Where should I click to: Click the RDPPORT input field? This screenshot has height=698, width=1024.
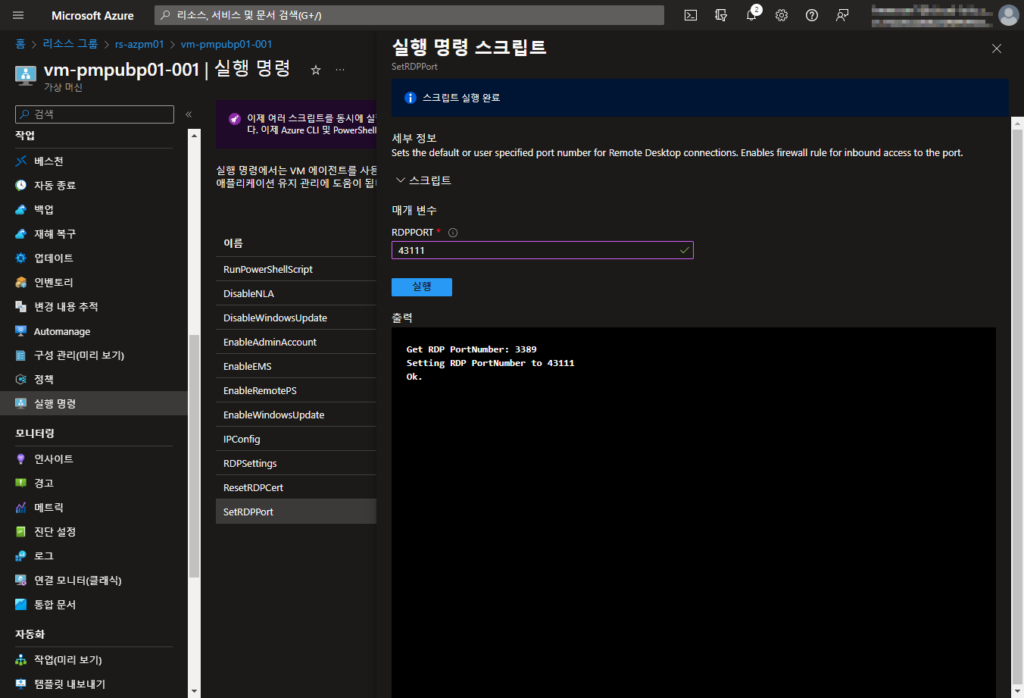click(x=542, y=250)
